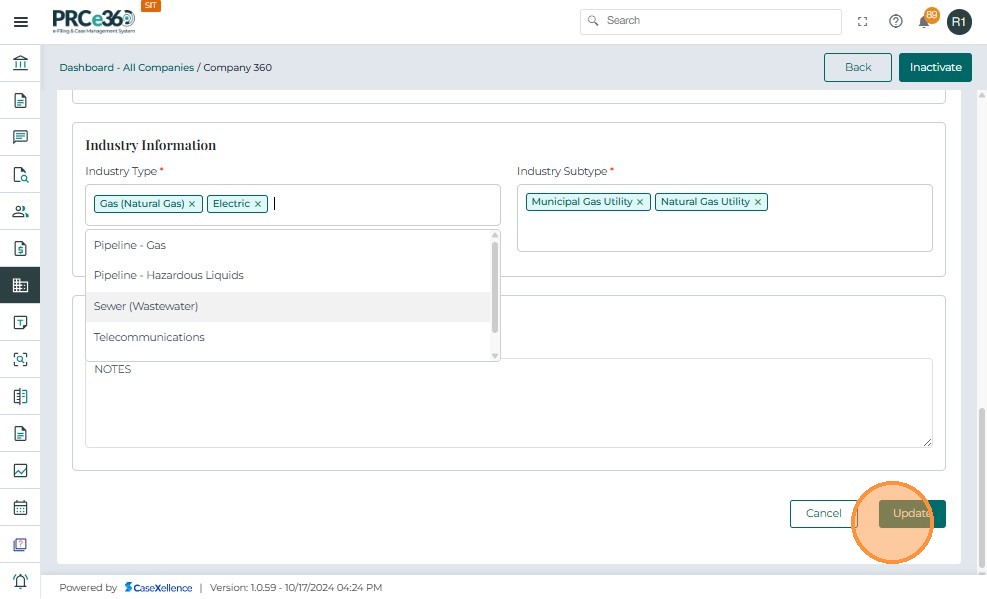Open the calendar icon in sidebar

coord(20,507)
